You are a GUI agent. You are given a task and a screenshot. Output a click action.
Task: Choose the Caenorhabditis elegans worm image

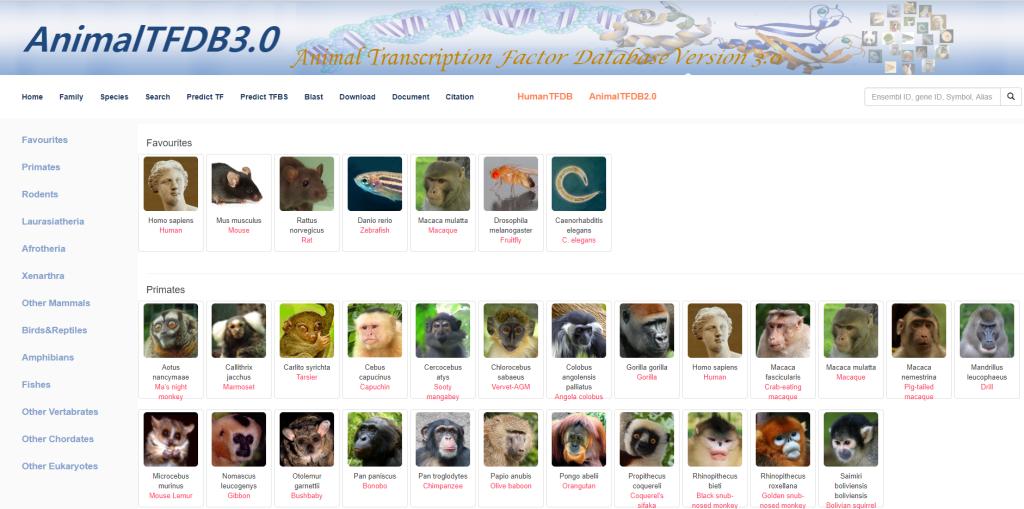coord(579,184)
